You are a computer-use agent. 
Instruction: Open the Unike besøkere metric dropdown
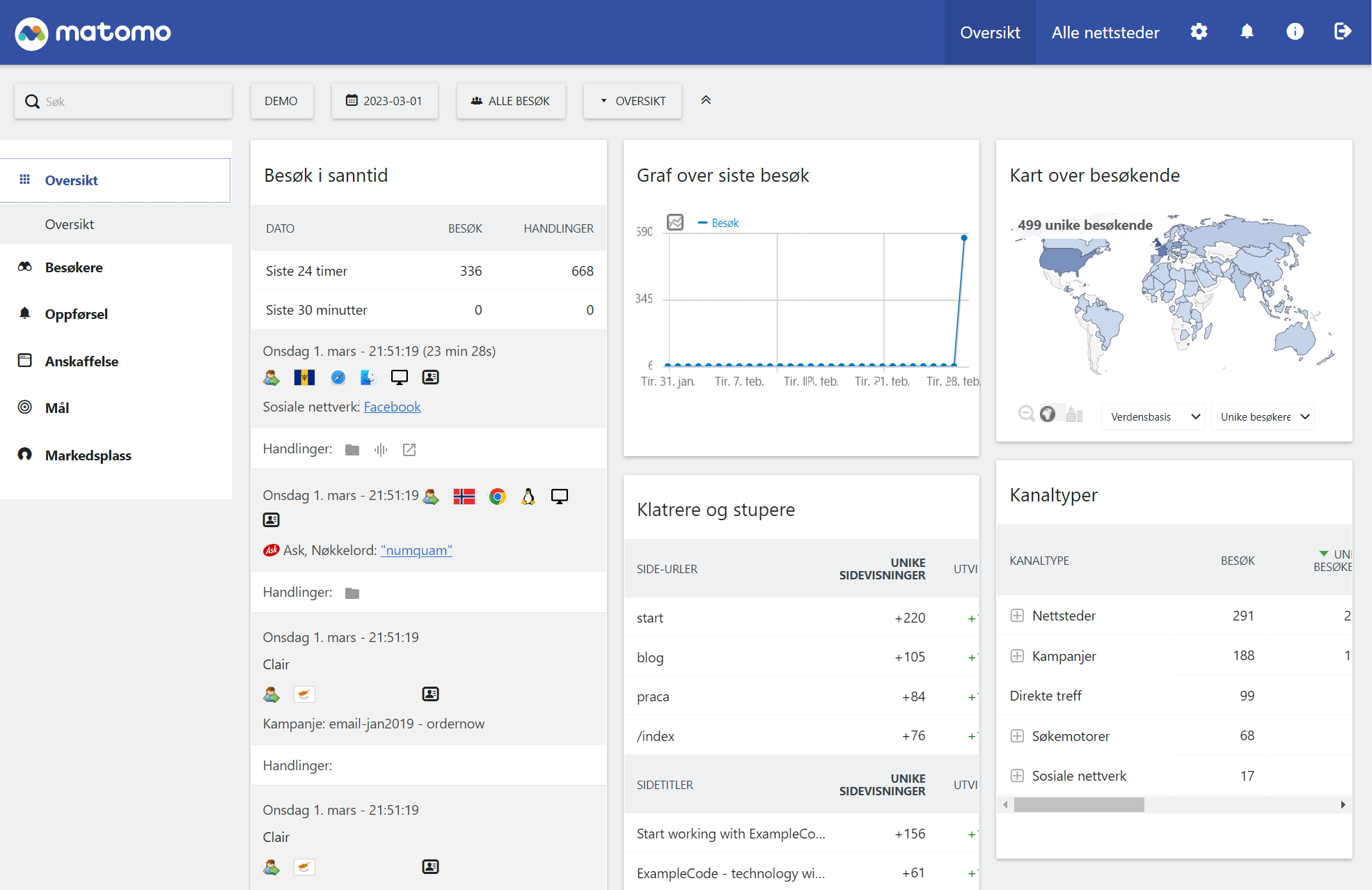tap(1263, 416)
